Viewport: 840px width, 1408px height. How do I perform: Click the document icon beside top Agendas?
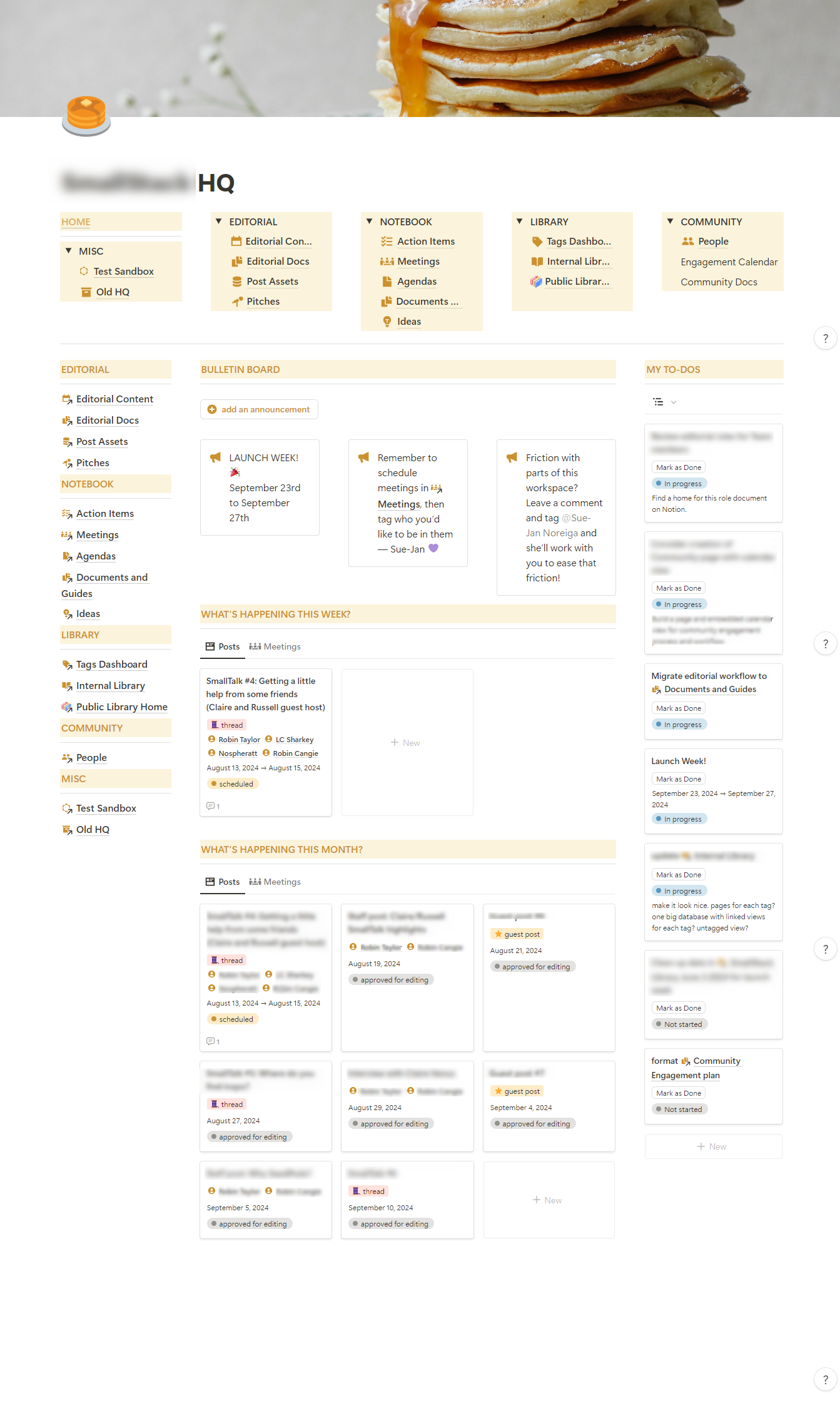coord(387,282)
